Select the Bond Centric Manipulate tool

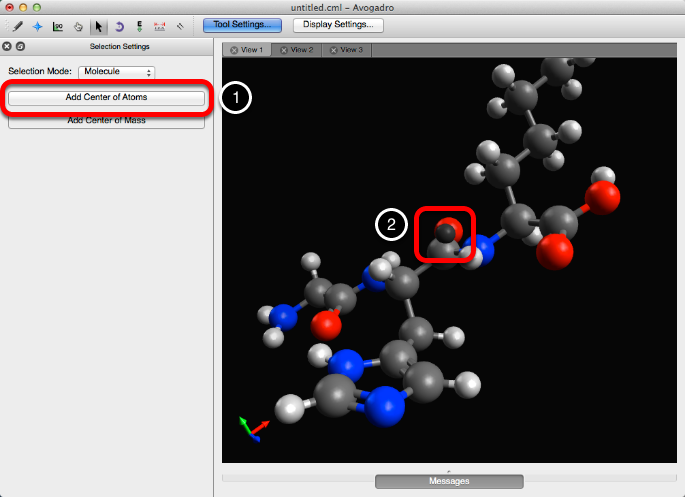click(x=58, y=26)
